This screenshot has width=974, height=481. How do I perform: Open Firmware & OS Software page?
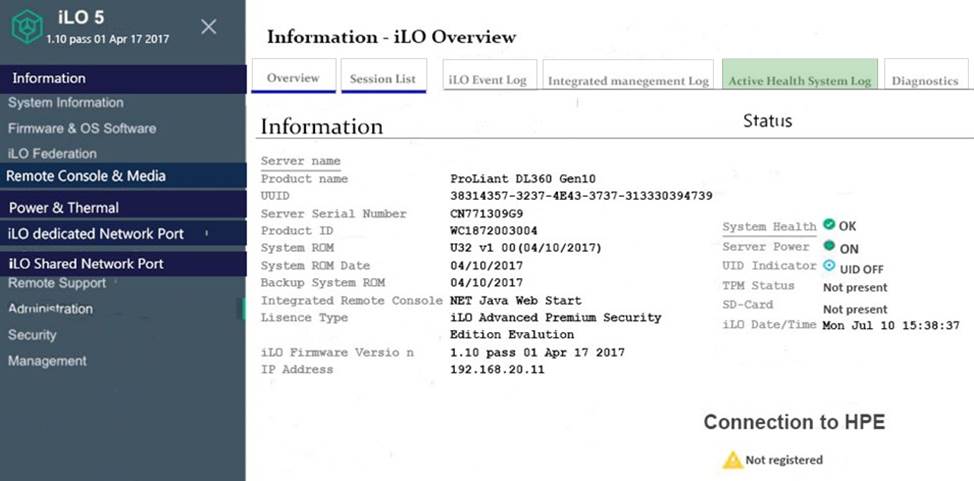pos(82,128)
